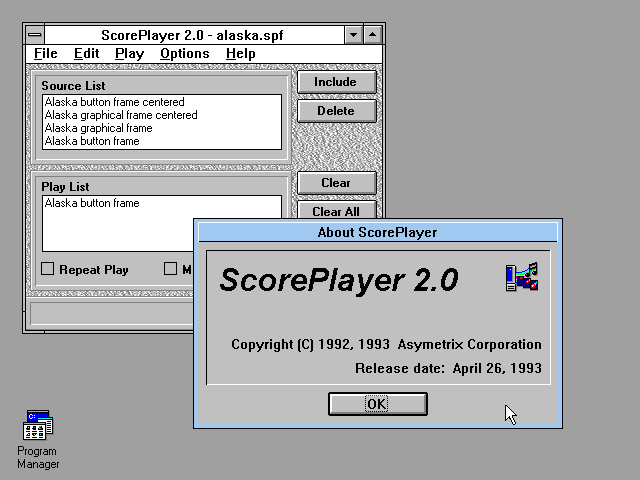Screen dimensions: 640x480
Task: Click the About ScorePlayer title bar
Action: click(378, 232)
